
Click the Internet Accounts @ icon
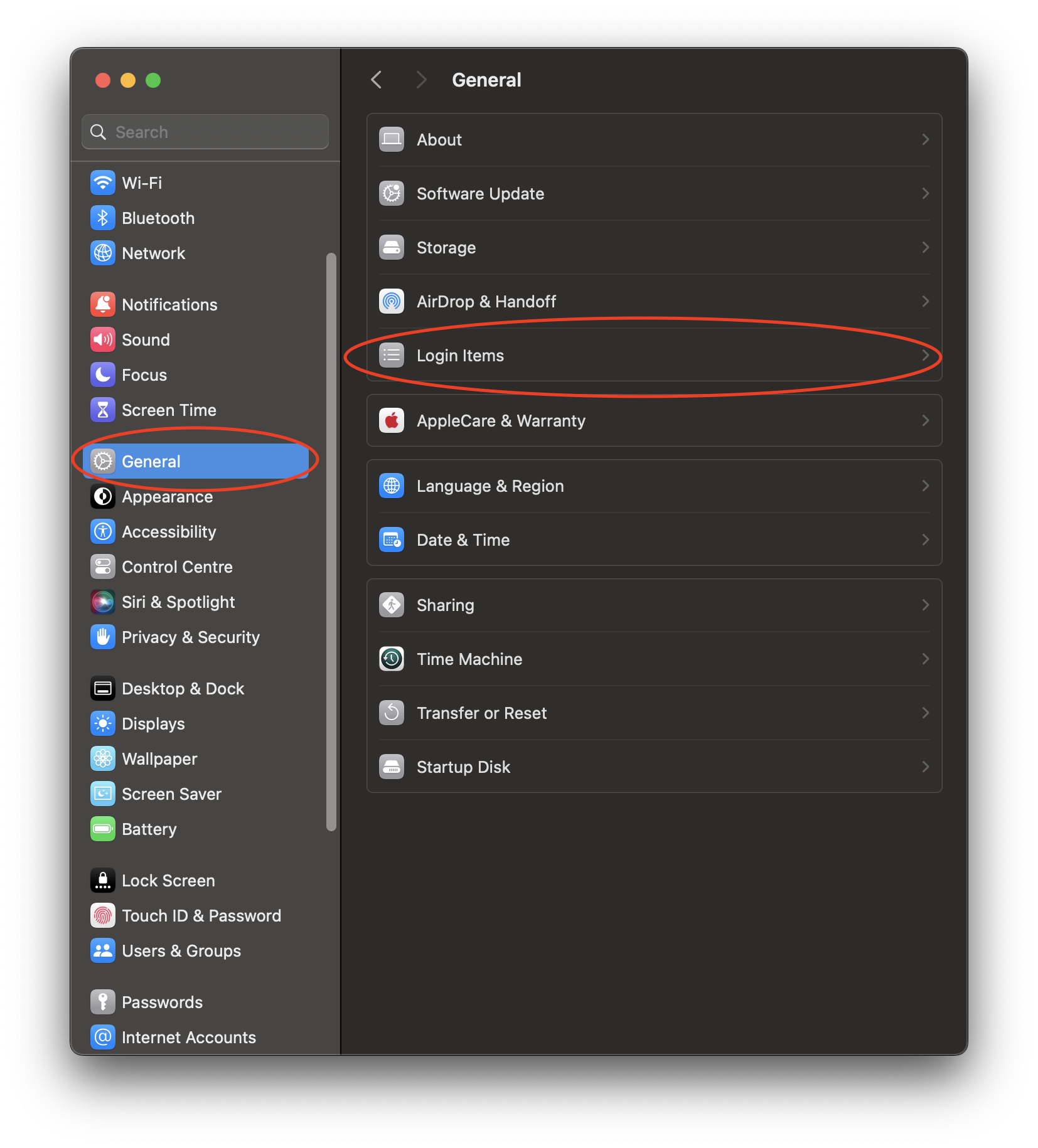(x=103, y=1037)
